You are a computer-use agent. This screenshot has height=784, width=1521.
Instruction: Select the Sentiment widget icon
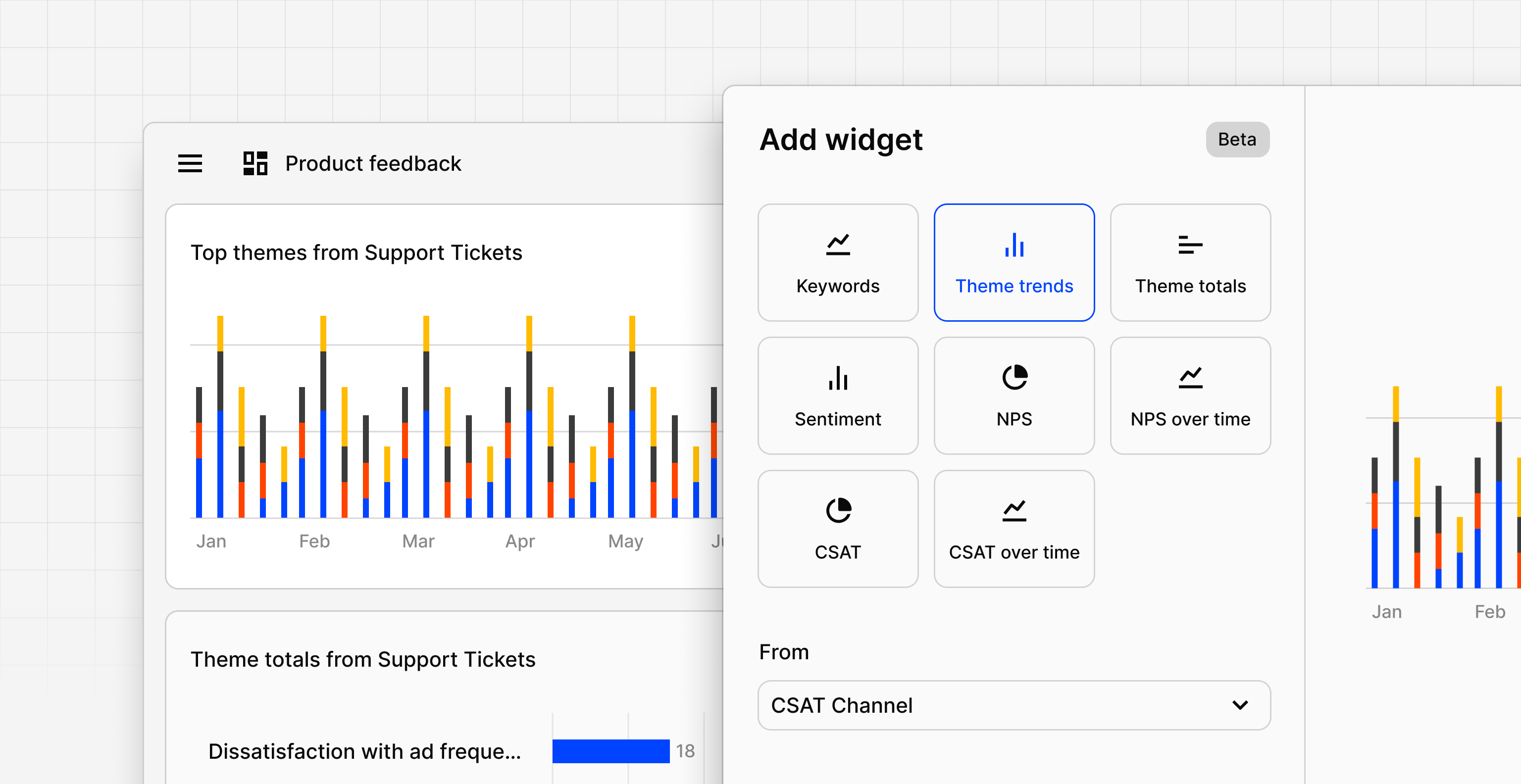point(837,379)
